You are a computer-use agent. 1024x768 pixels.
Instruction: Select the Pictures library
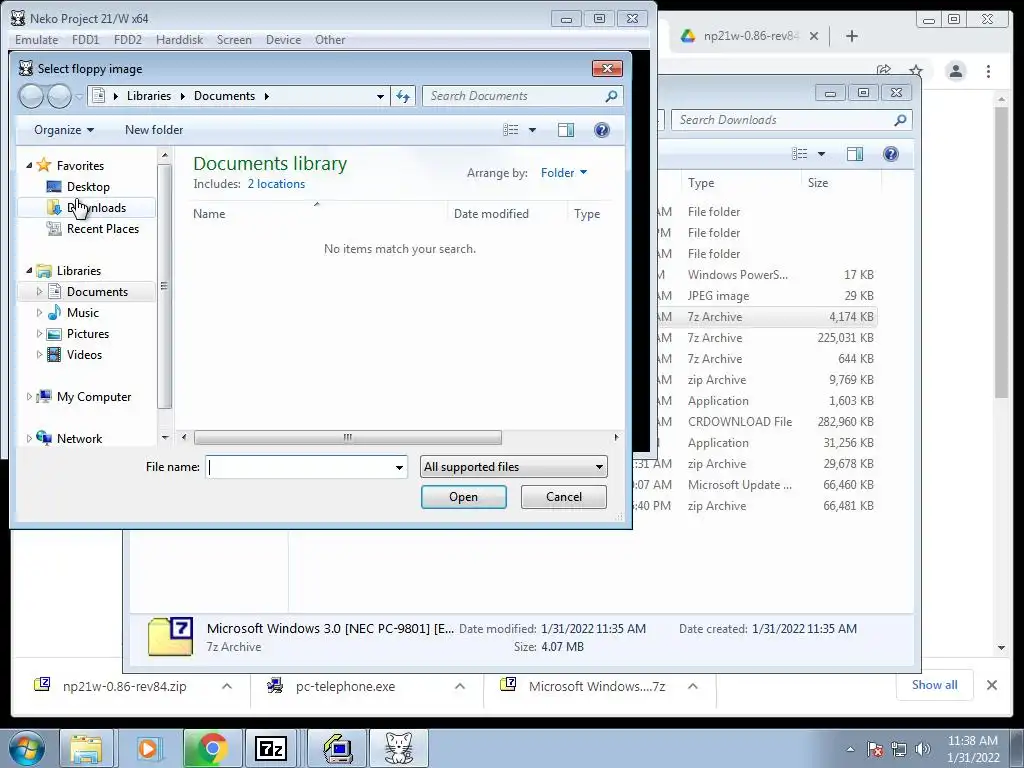tap(88, 334)
